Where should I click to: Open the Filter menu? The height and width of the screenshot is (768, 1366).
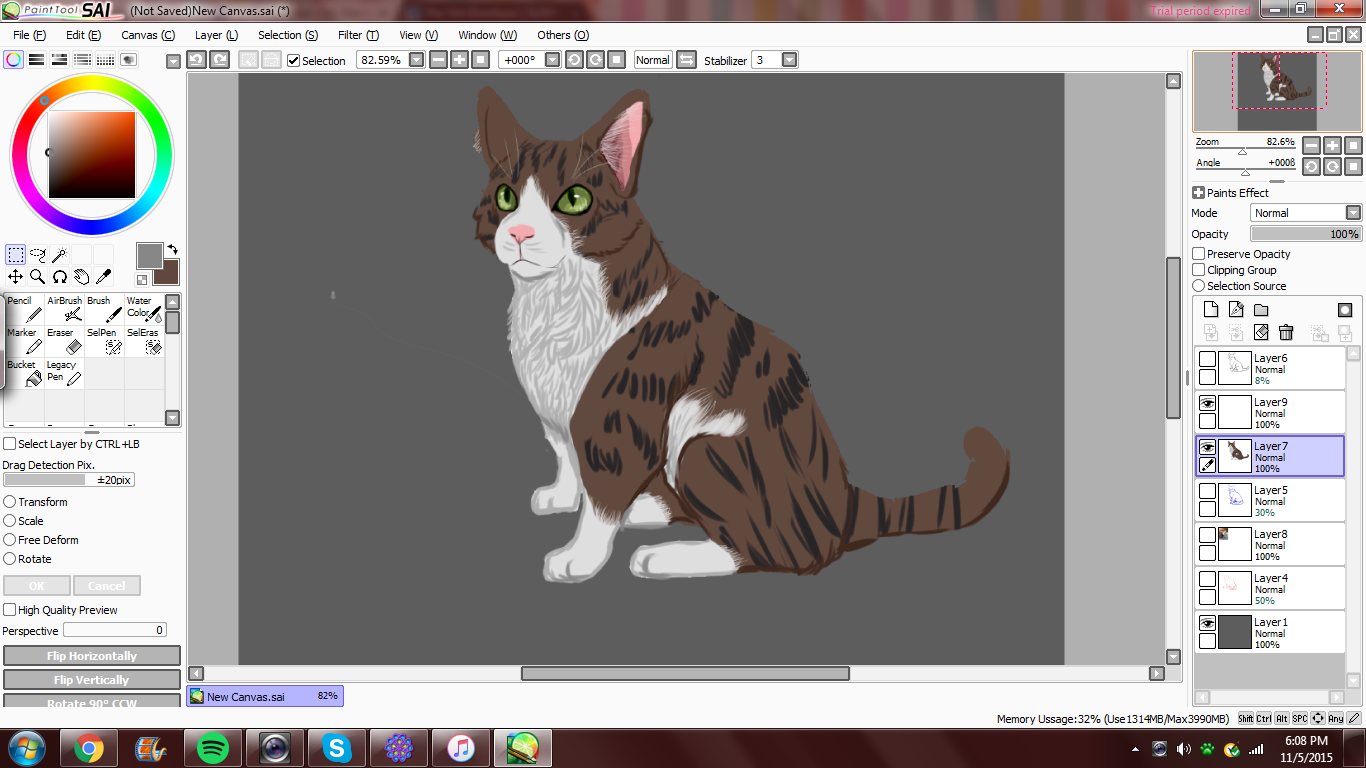pyautogui.click(x=357, y=35)
